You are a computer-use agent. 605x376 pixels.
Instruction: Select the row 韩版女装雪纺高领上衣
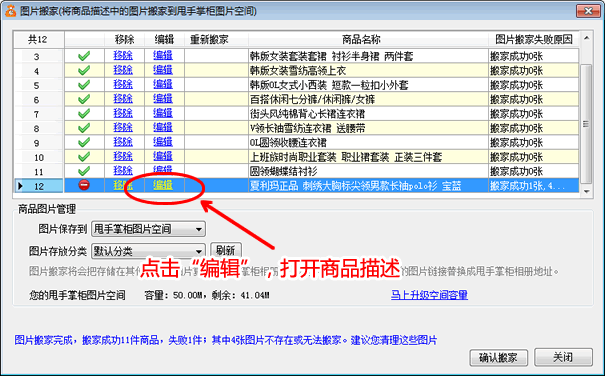[296, 71]
